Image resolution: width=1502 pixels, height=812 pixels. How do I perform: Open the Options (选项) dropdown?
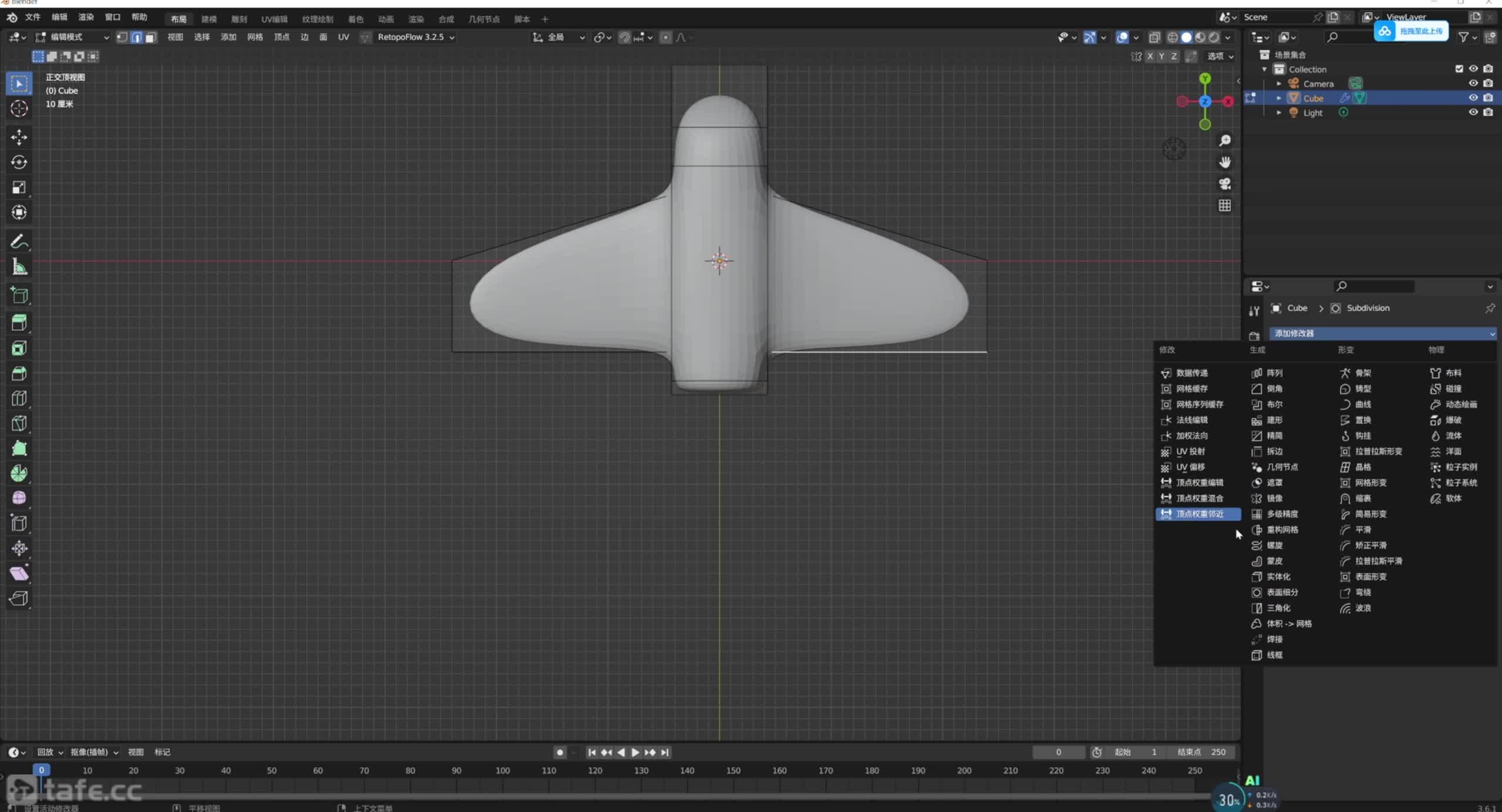click(x=1220, y=56)
